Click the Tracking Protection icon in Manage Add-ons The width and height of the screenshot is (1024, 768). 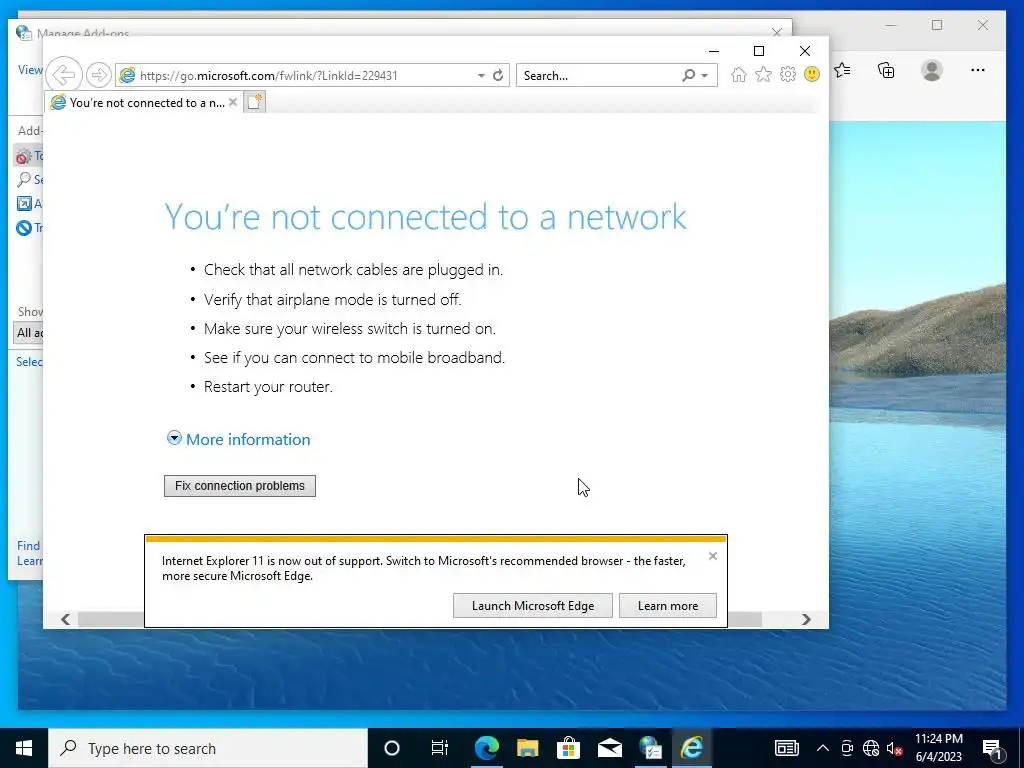tap(24, 228)
